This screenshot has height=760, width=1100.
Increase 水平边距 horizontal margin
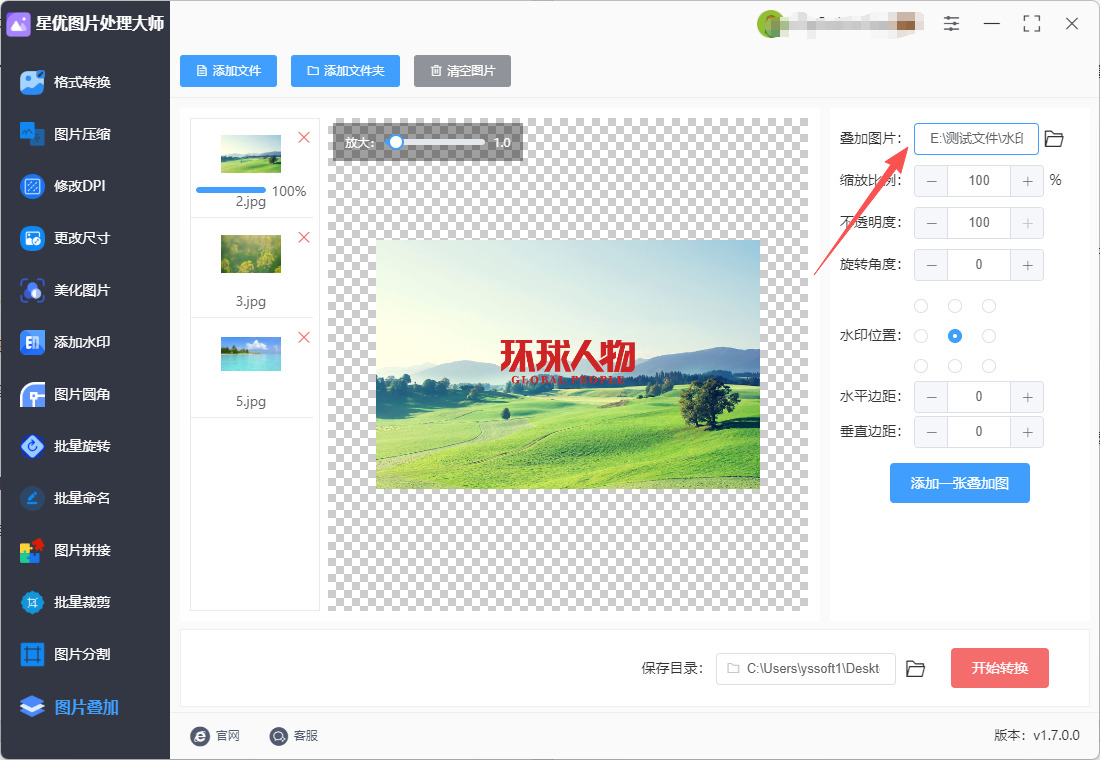1027,397
